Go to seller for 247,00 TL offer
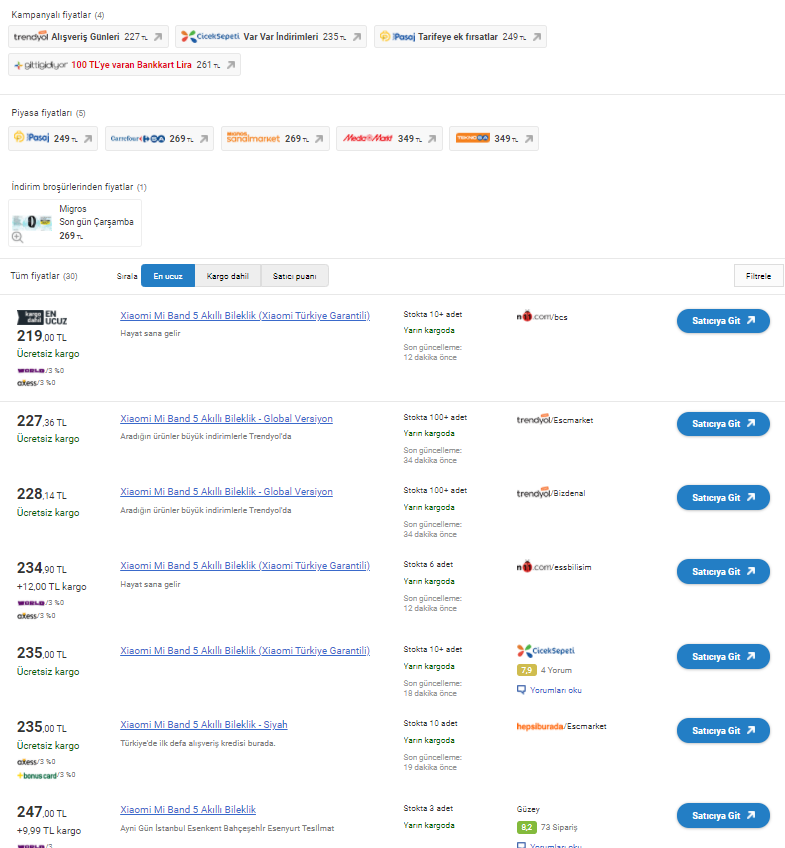 [x=723, y=816]
